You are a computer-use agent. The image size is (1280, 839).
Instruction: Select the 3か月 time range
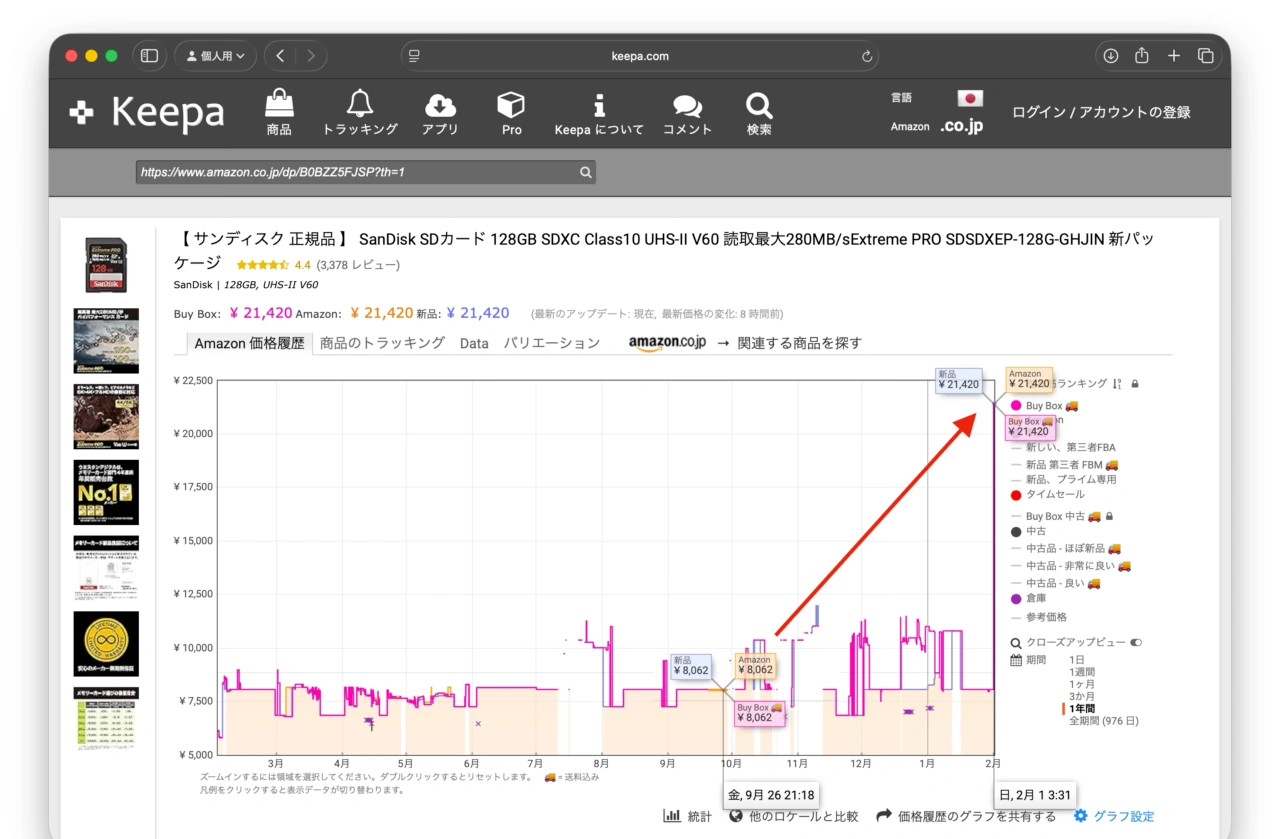tap(1081, 696)
